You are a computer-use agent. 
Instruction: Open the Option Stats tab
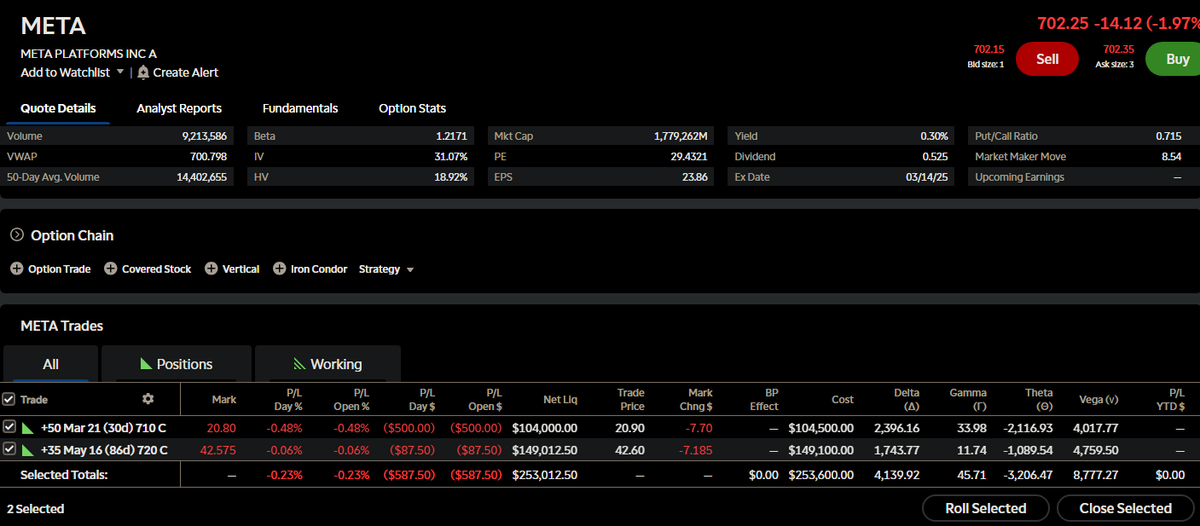(412, 108)
